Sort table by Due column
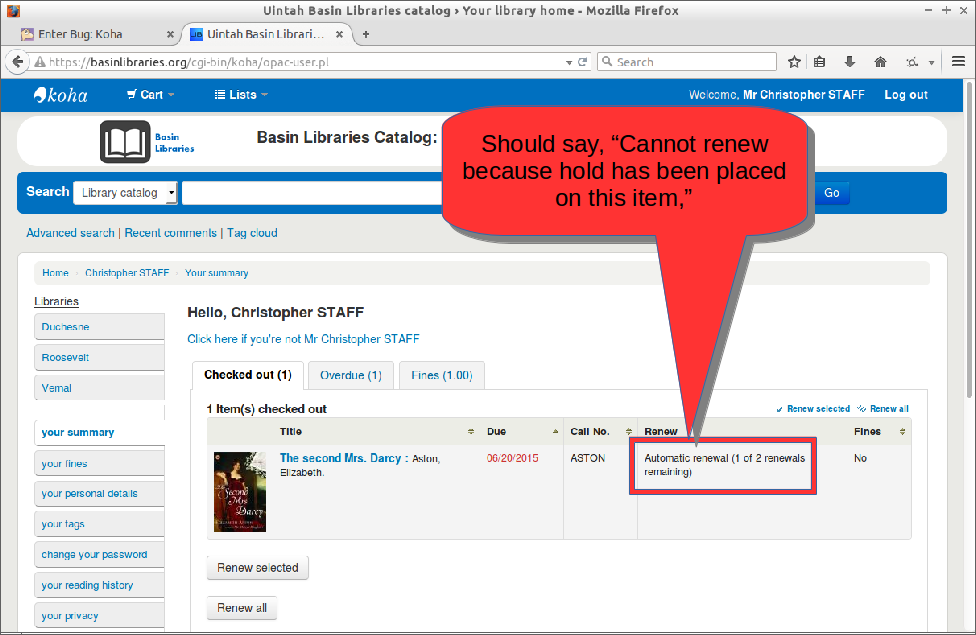The width and height of the screenshot is (976, 635). click(x=556, y=432)
